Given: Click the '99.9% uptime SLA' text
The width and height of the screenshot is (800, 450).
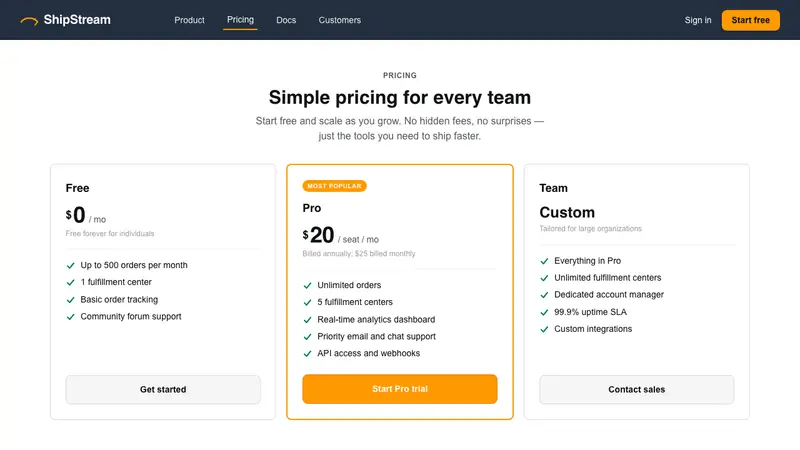Looking at the screenshot, I should [590, 312].
